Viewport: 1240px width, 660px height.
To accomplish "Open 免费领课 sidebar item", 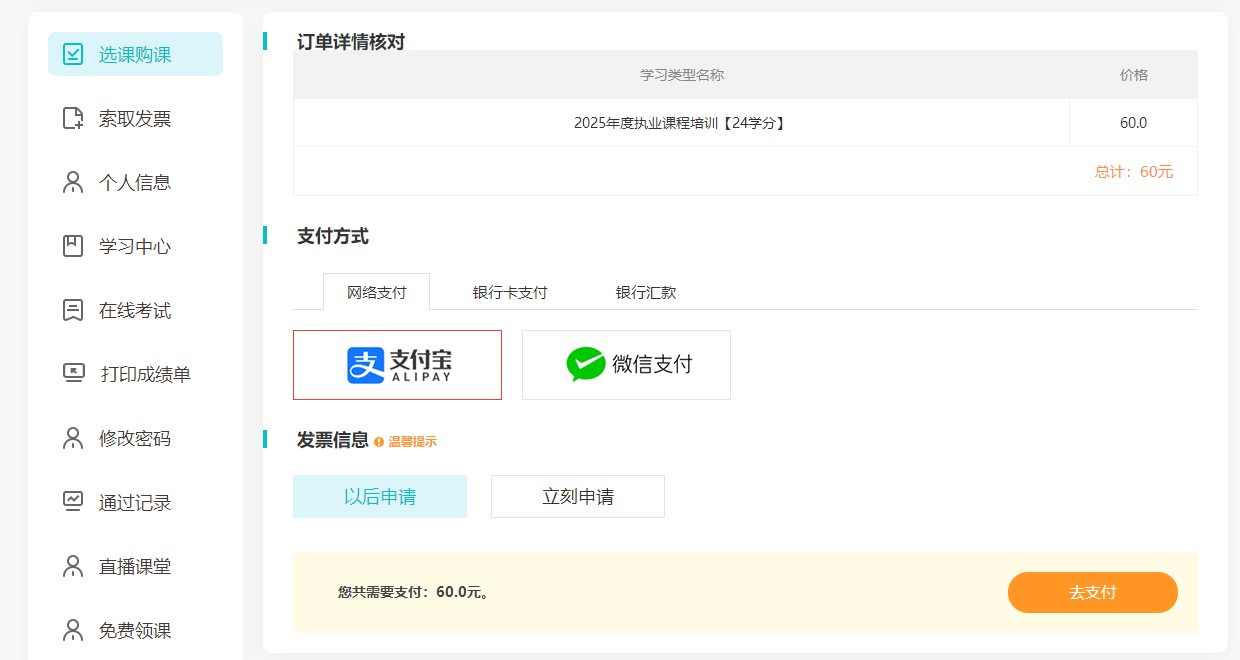I will click(134, 630).
